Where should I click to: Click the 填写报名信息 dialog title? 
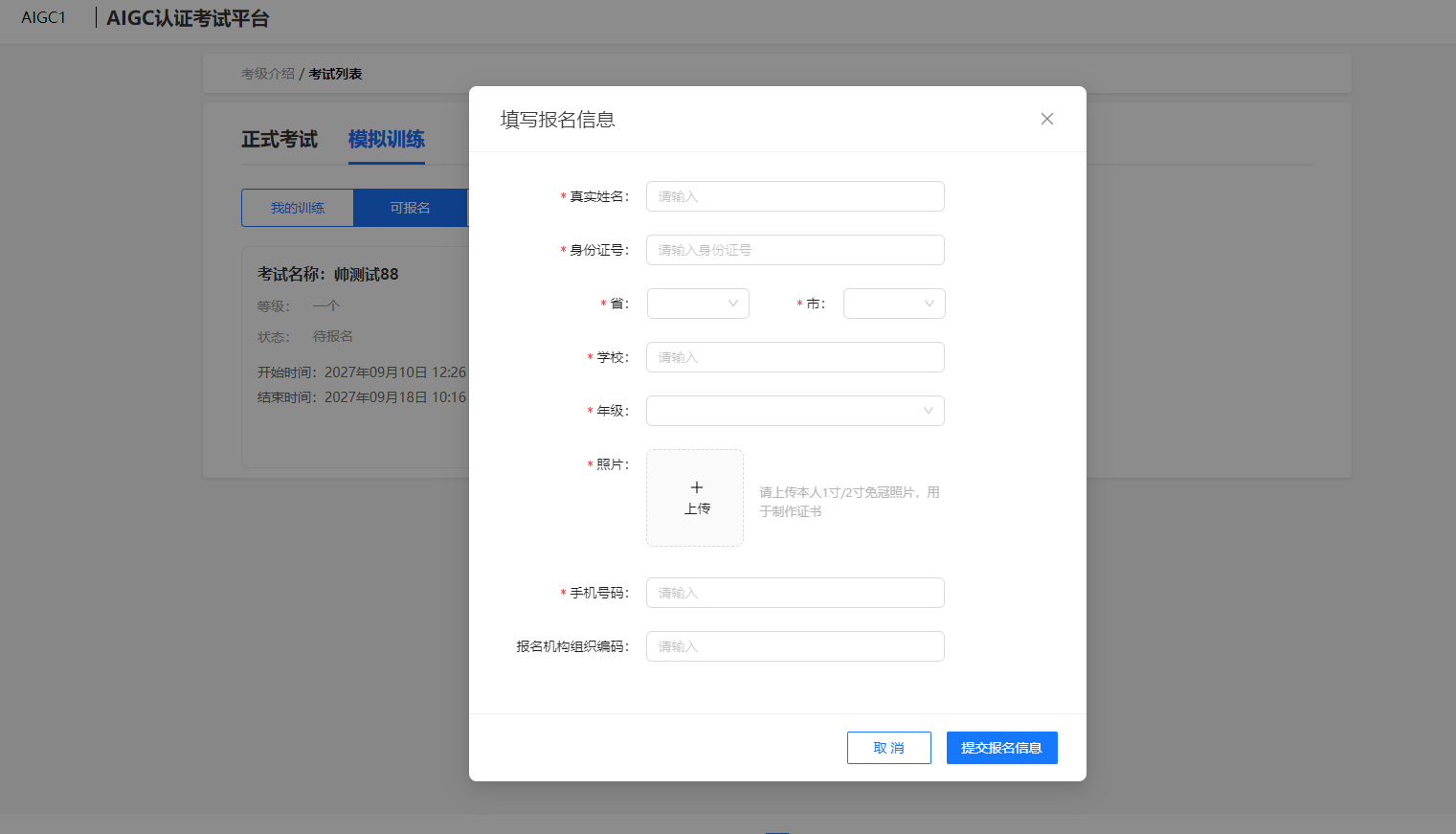click(x=558, y=120)
